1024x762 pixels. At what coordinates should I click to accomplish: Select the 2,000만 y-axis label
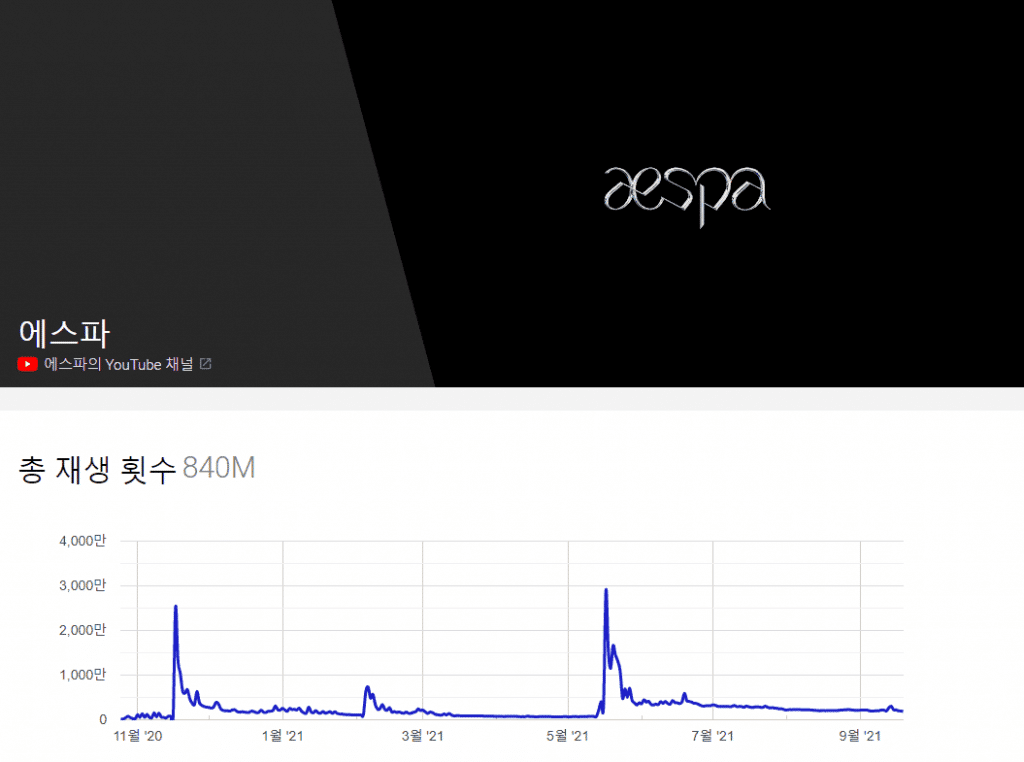pyautogui.click(x=82, y=630)
